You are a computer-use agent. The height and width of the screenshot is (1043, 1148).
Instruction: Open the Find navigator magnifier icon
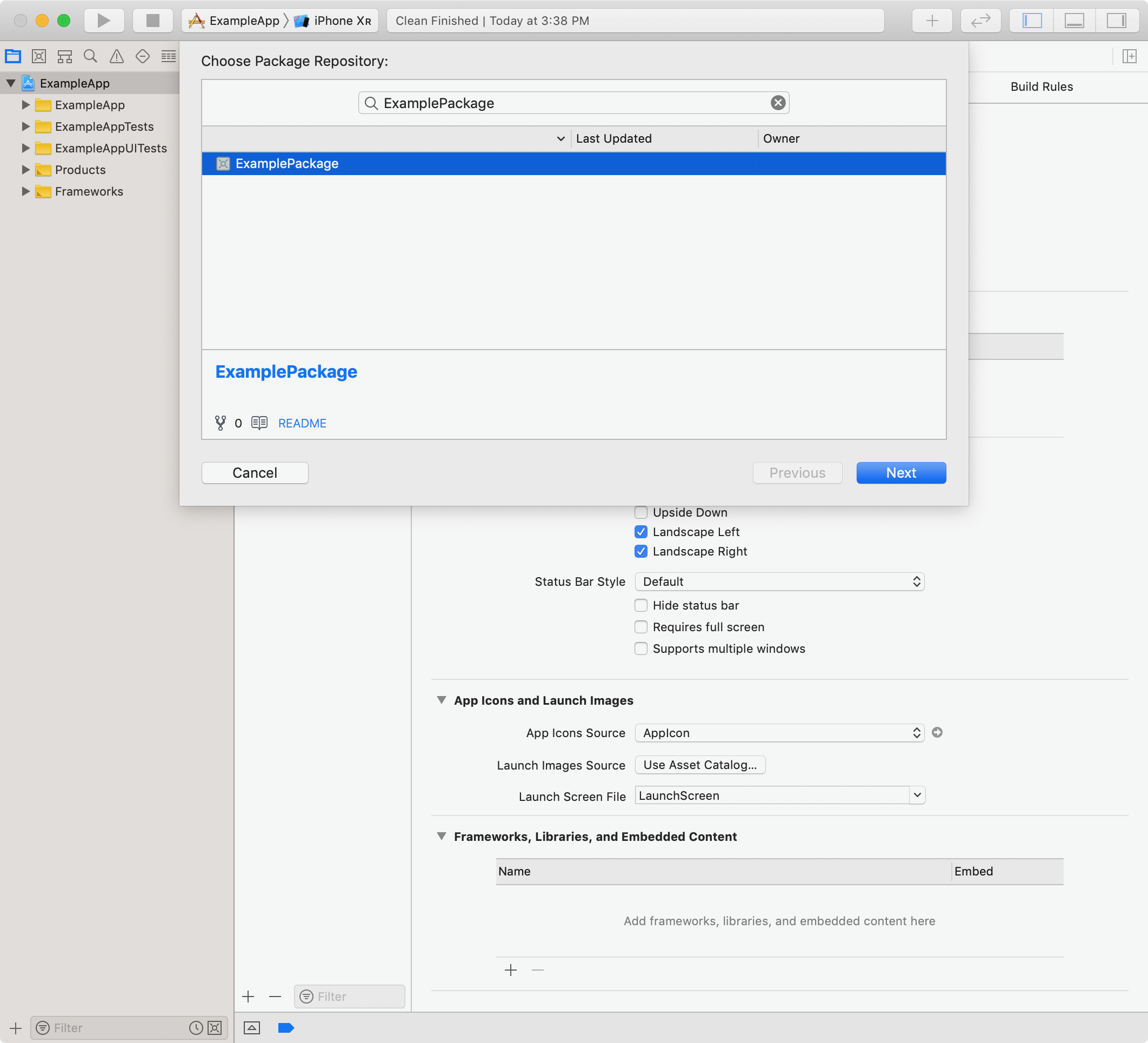[x=90, y=56]
